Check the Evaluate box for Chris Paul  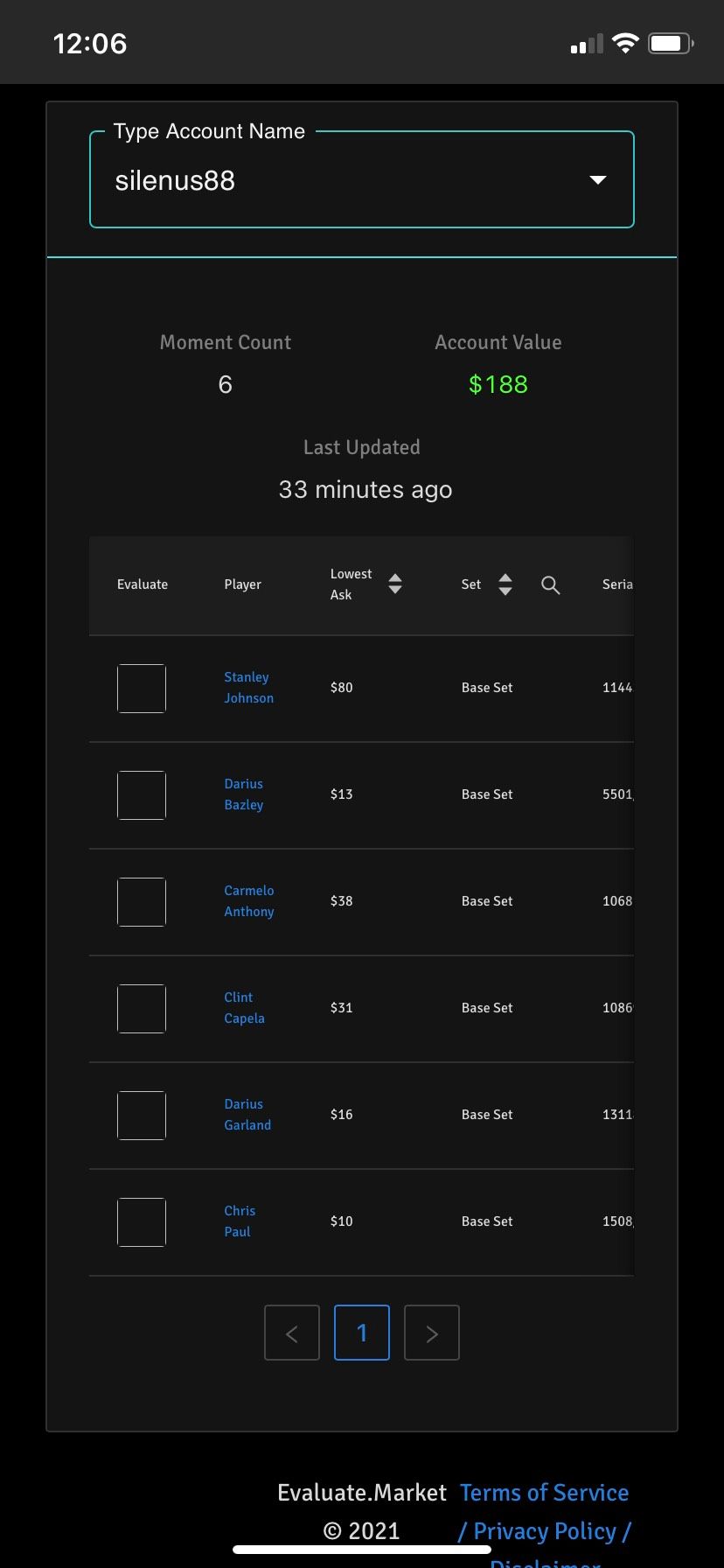tap(142, 1222)
